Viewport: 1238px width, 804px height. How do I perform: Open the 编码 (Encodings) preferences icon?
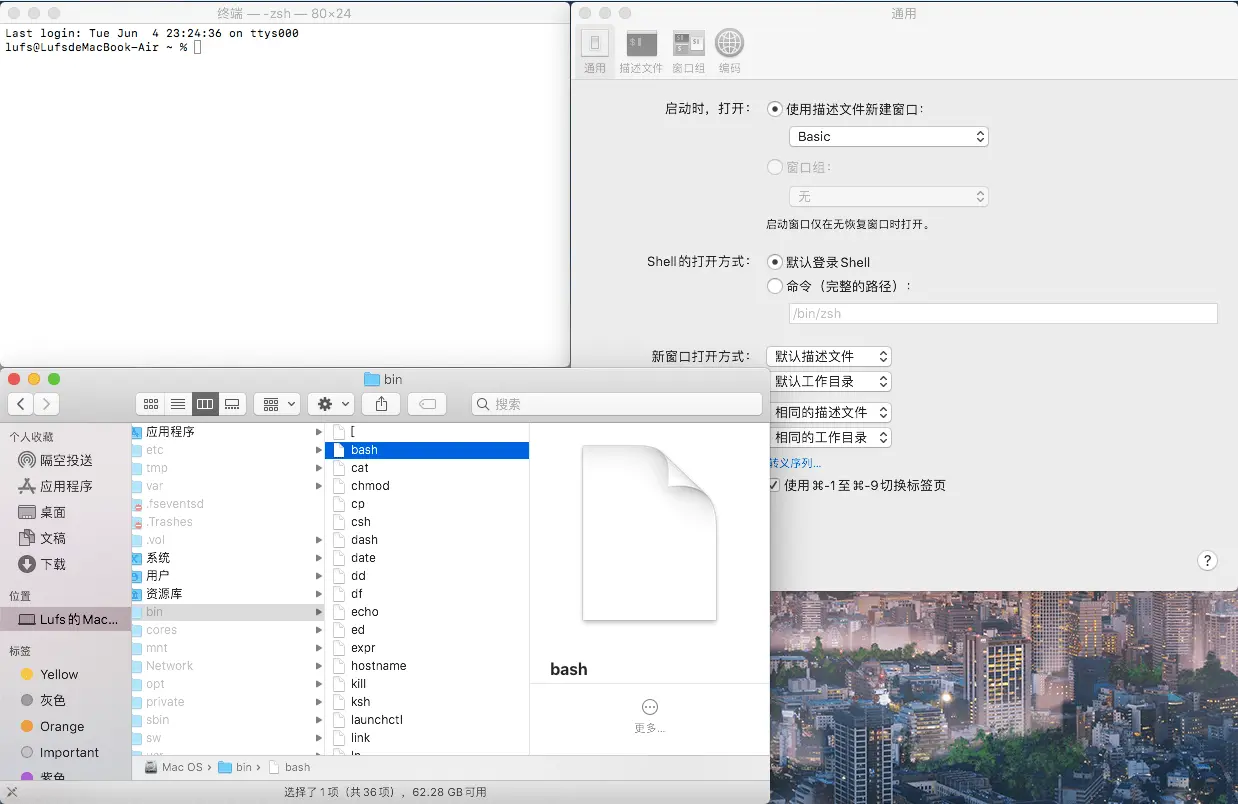[x=729, y=51]
